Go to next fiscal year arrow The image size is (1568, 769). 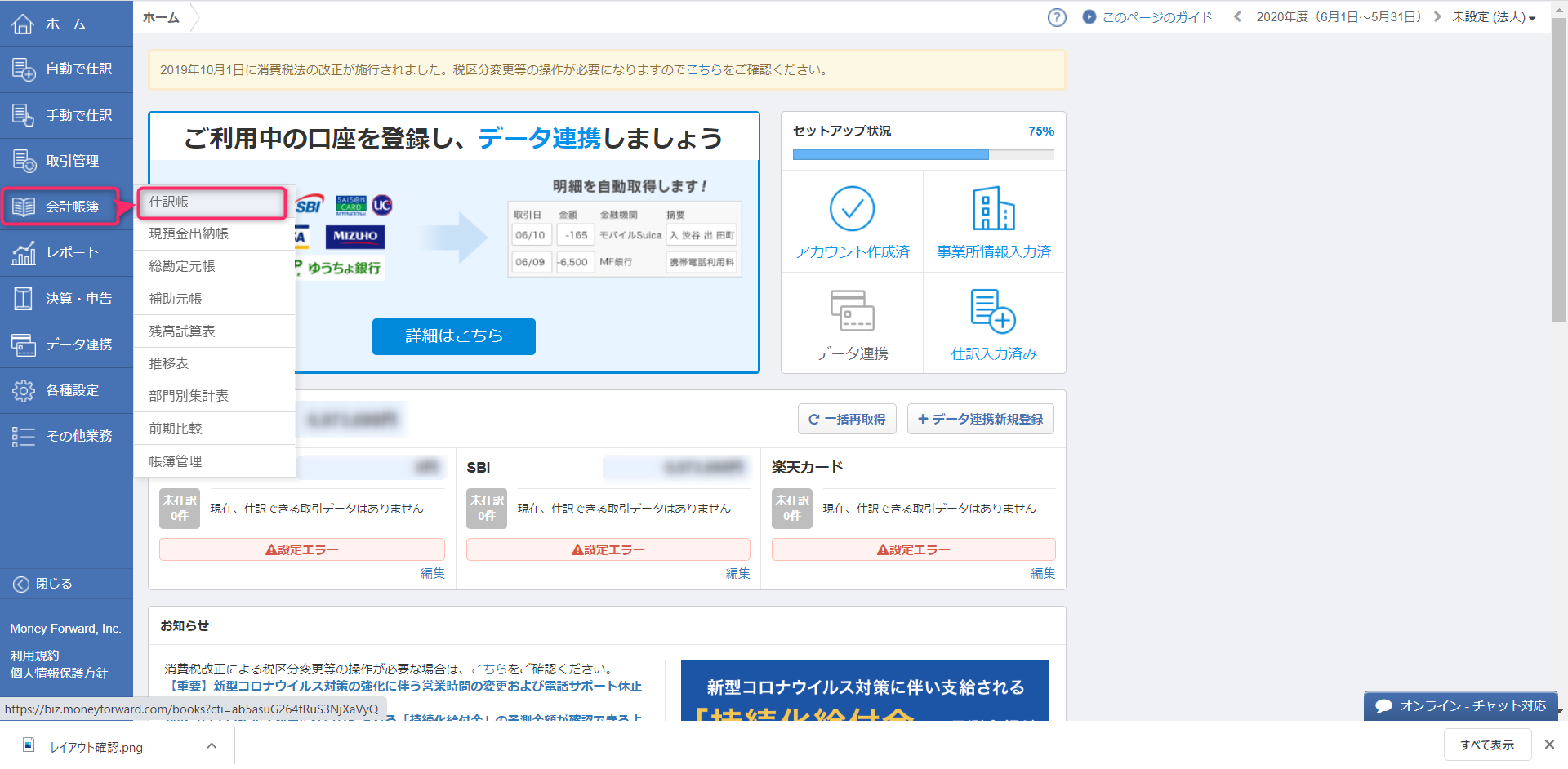1437,17
